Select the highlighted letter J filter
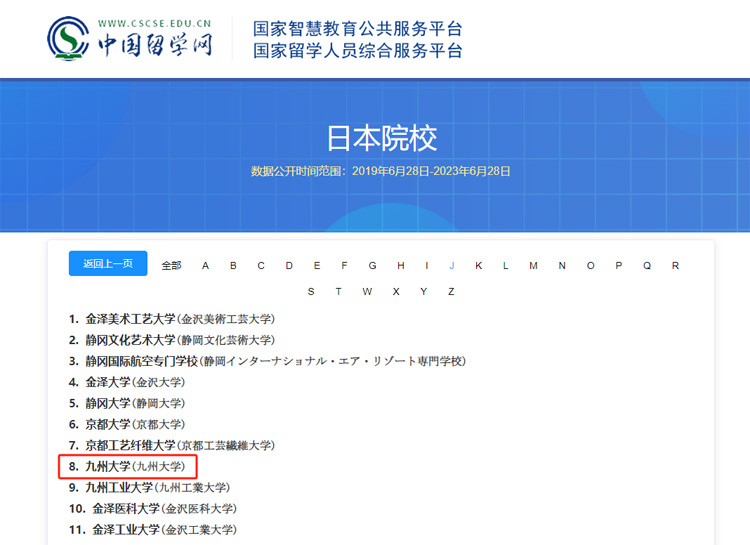750x545 pixels. point(452,266)
